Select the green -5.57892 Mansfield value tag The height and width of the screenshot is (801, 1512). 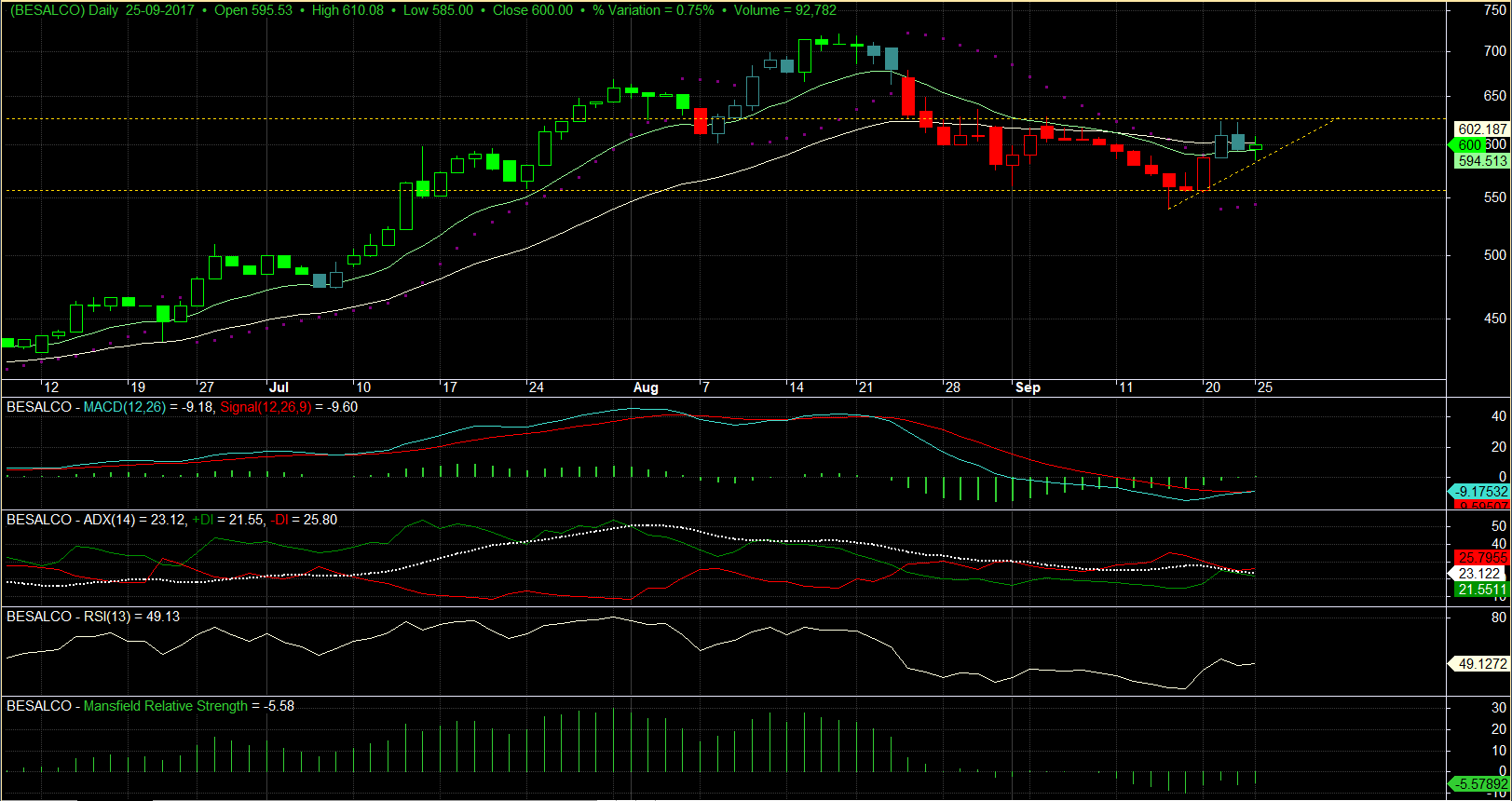[x=1478, y=784]
